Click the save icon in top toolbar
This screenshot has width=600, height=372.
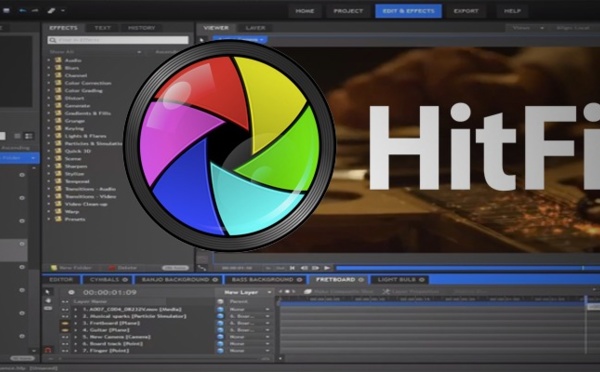(x=6, y=11)
